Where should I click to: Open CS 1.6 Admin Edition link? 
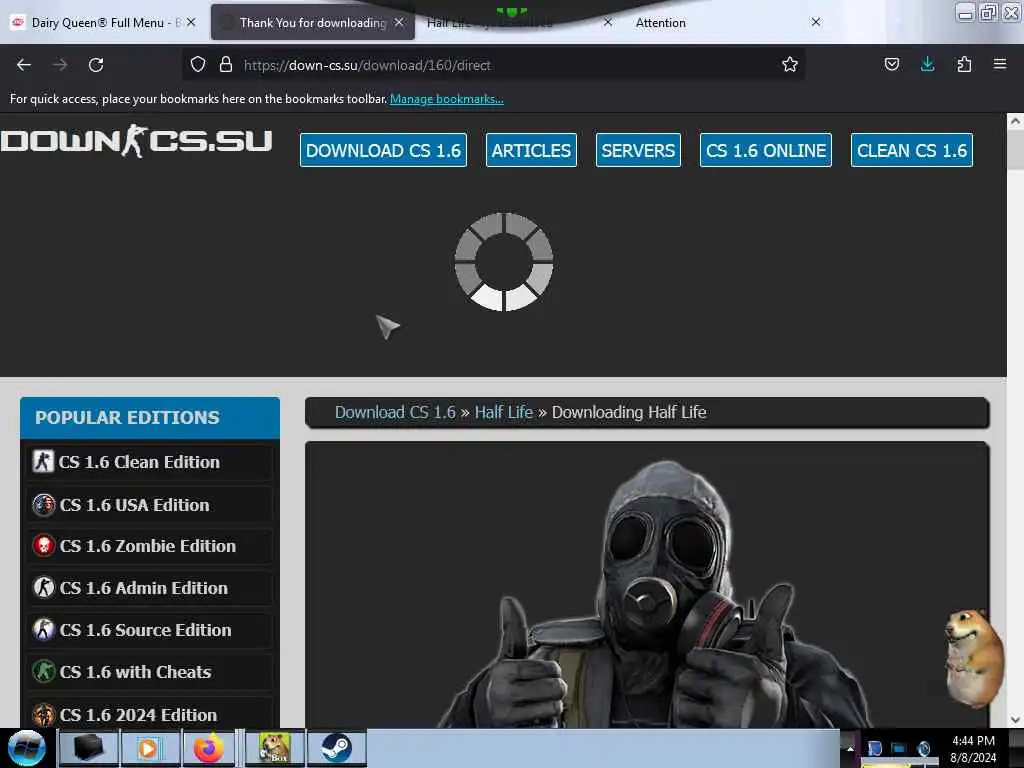[x=144, y=588]
